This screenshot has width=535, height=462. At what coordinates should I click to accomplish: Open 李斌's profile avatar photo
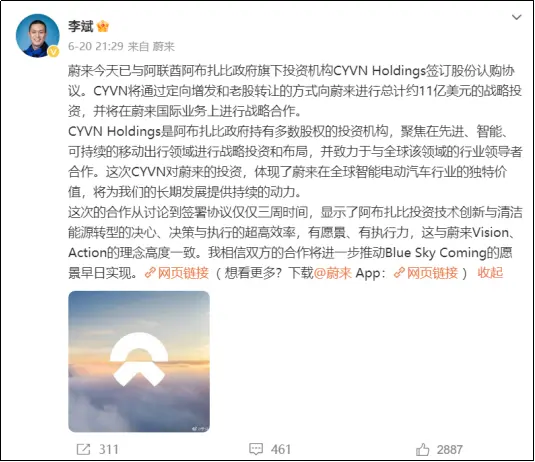point(37,35)
